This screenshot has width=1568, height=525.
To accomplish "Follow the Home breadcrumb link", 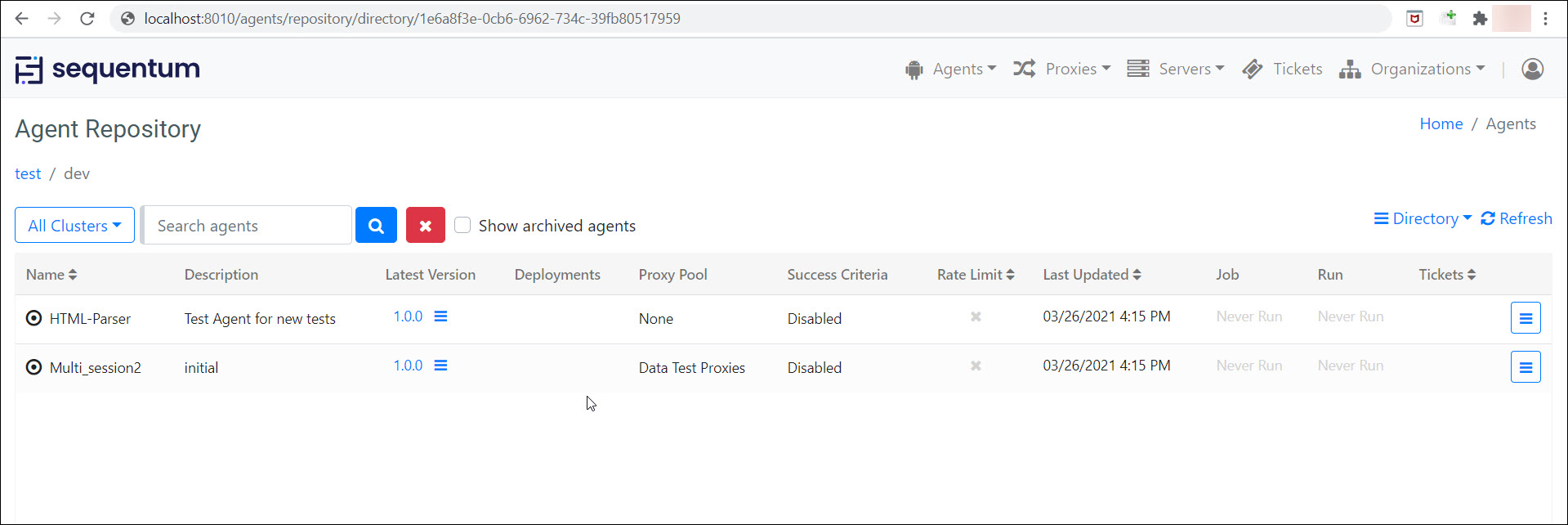I will [1441, 123].
